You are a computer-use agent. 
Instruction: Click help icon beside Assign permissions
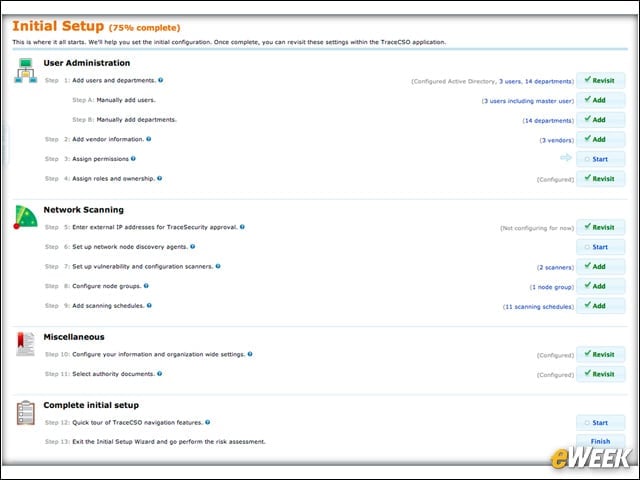(133, 158)
